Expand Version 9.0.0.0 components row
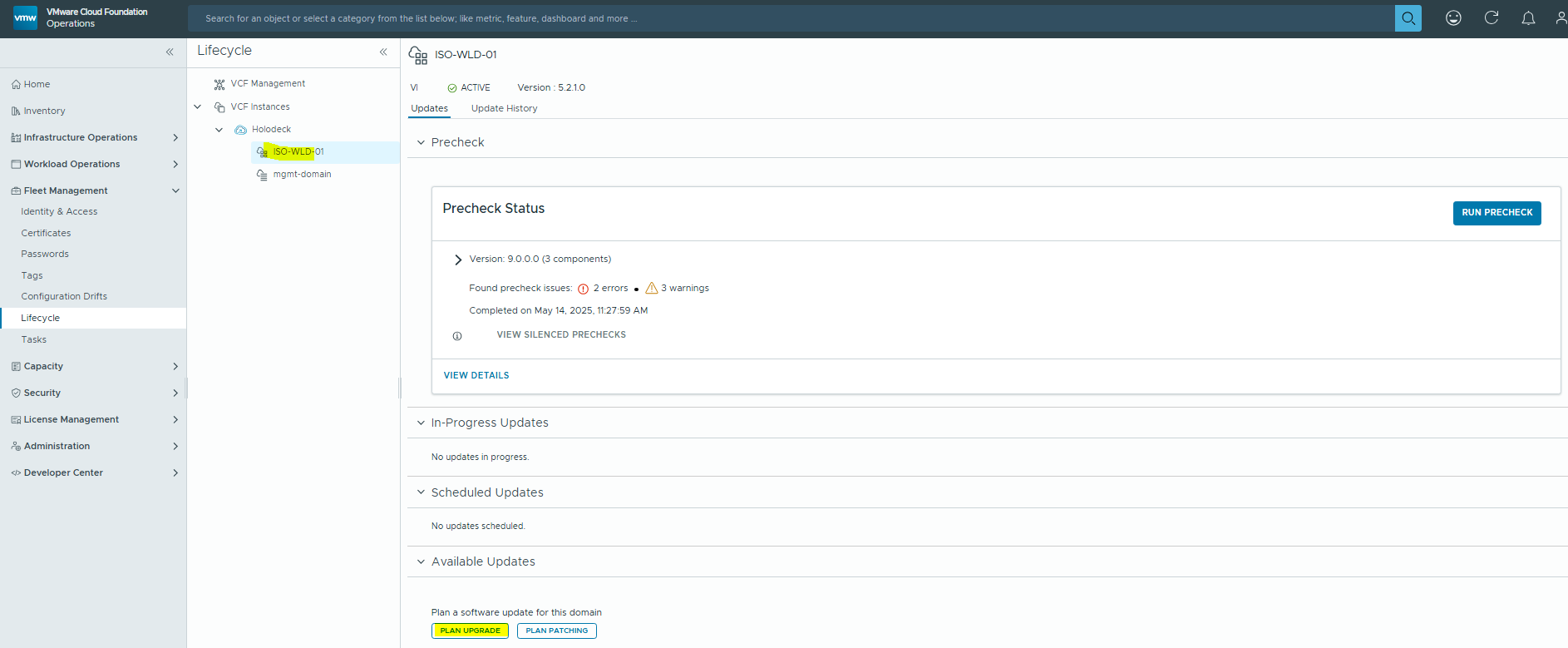Image resolution: width=1568 pixels, height=648 pixels. click(458, 260)
